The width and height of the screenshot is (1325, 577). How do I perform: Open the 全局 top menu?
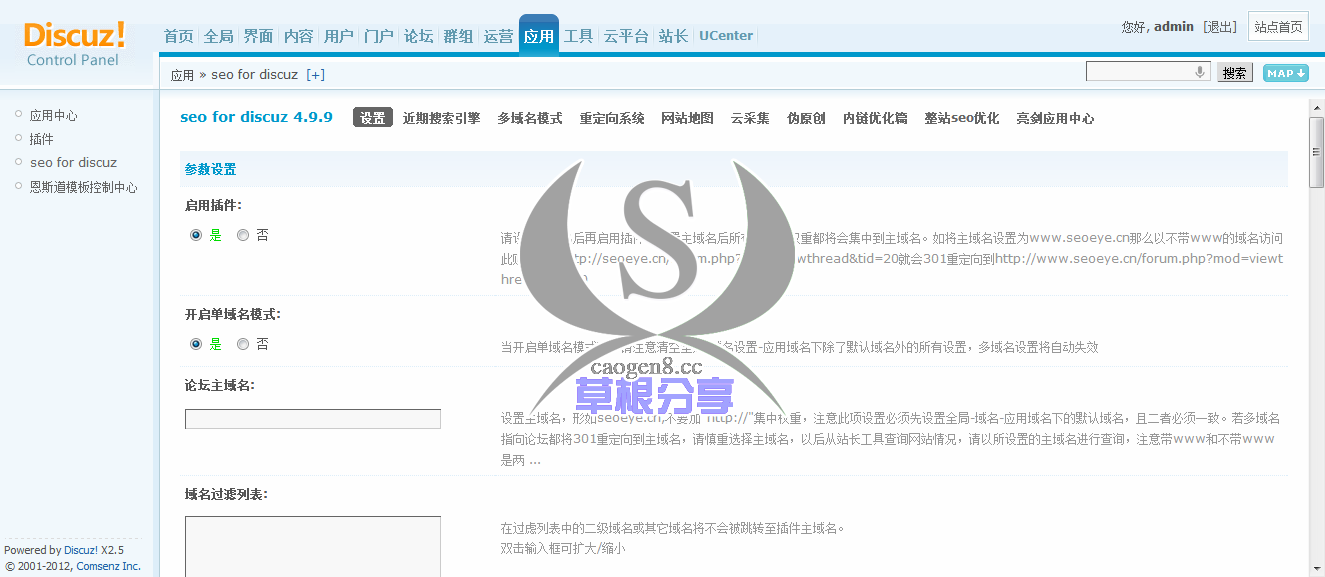(x=218, y=36)
